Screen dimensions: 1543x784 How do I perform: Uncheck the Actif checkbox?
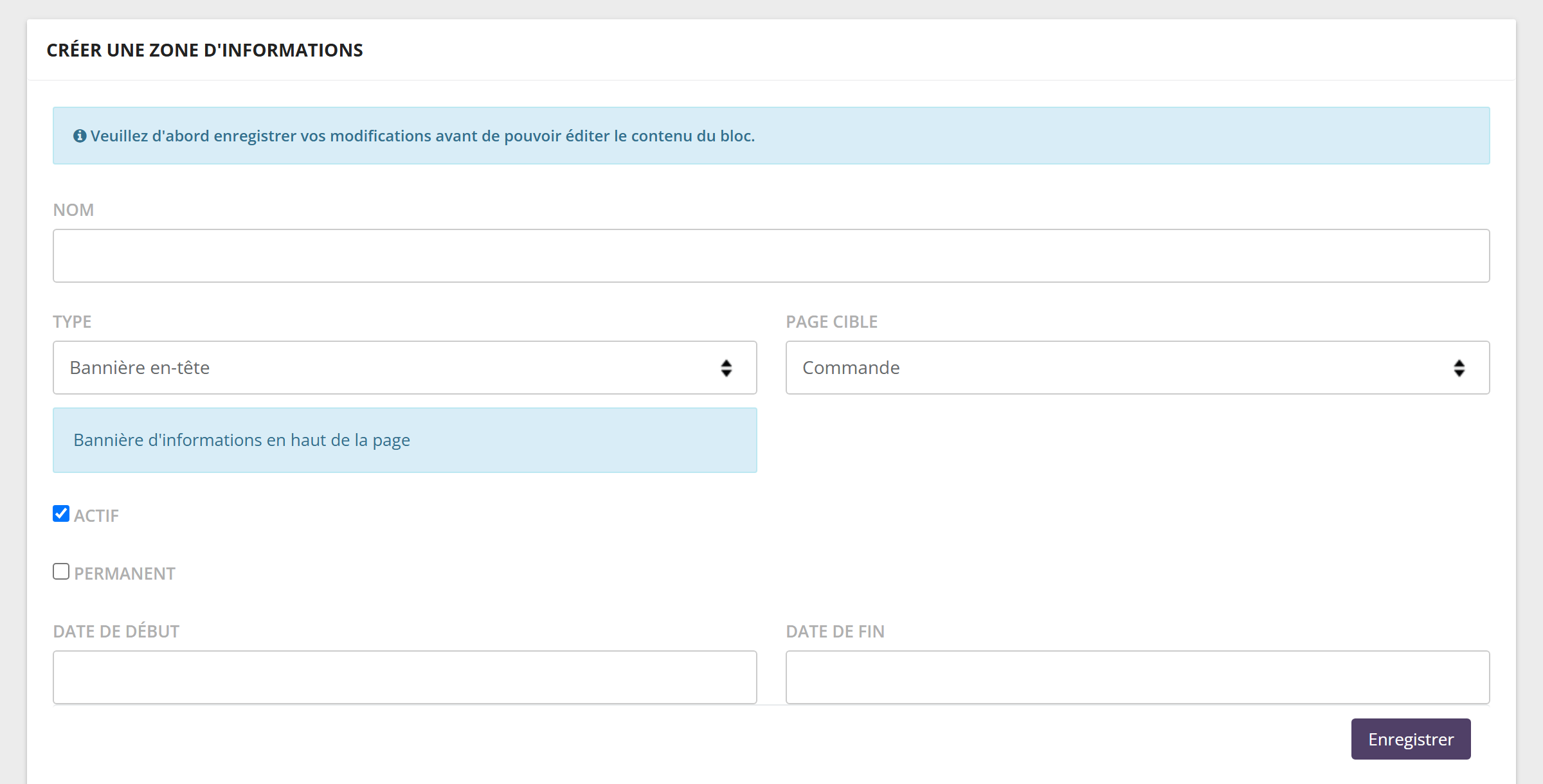61,513
